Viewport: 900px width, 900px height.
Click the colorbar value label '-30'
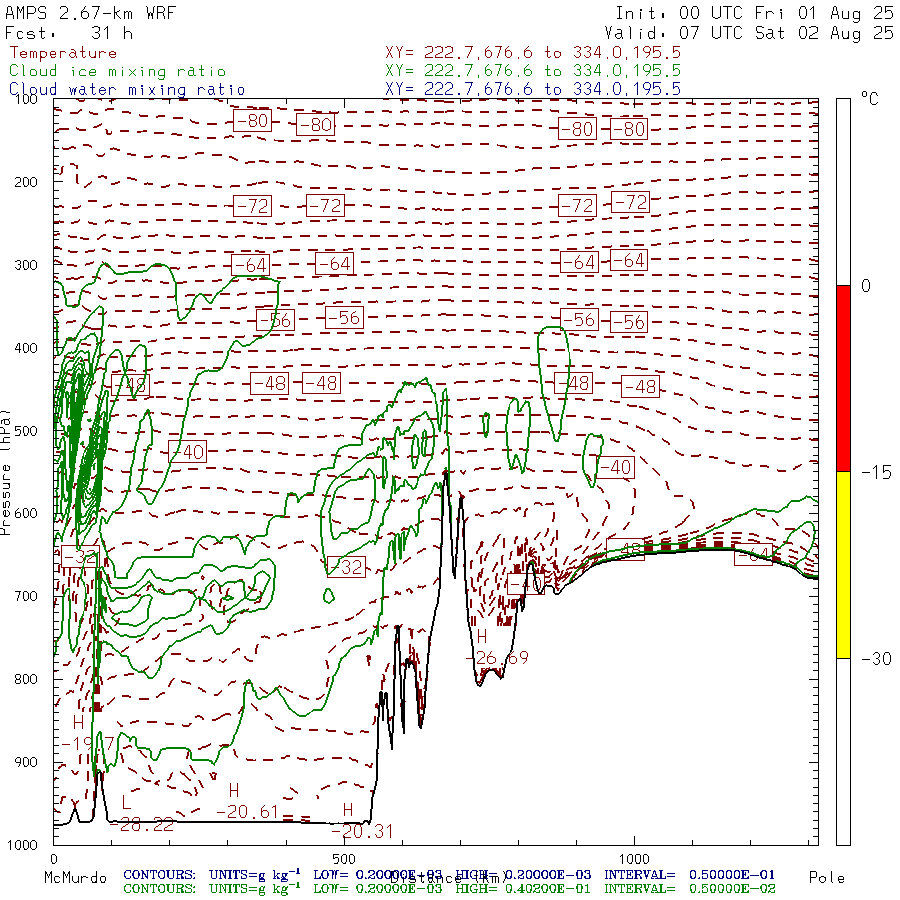point(876,658)
